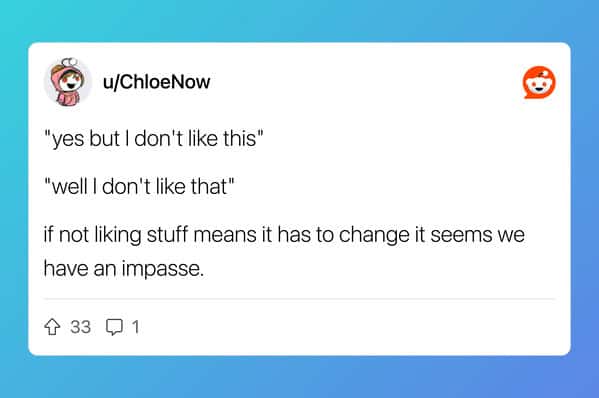Click the blue gradient background below the card
The image size is (599, 398).
point(300,377)
